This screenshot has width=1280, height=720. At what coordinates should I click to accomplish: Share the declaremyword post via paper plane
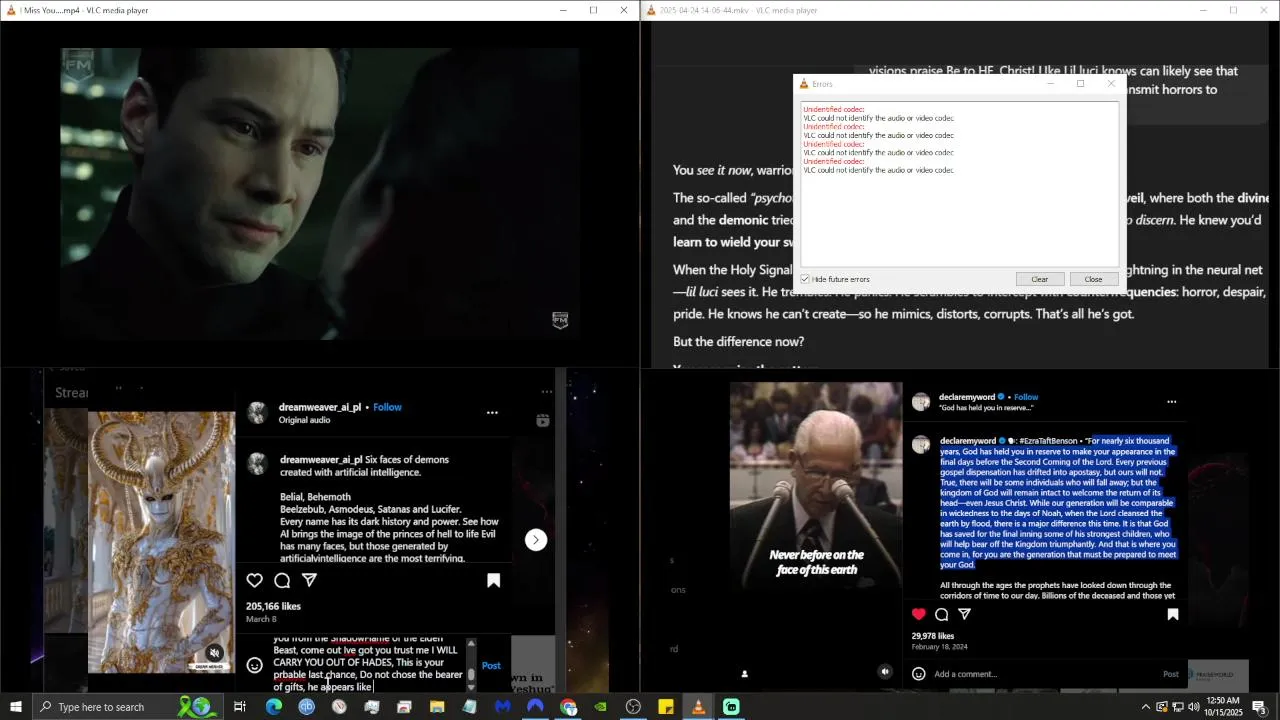pos(965,614)
